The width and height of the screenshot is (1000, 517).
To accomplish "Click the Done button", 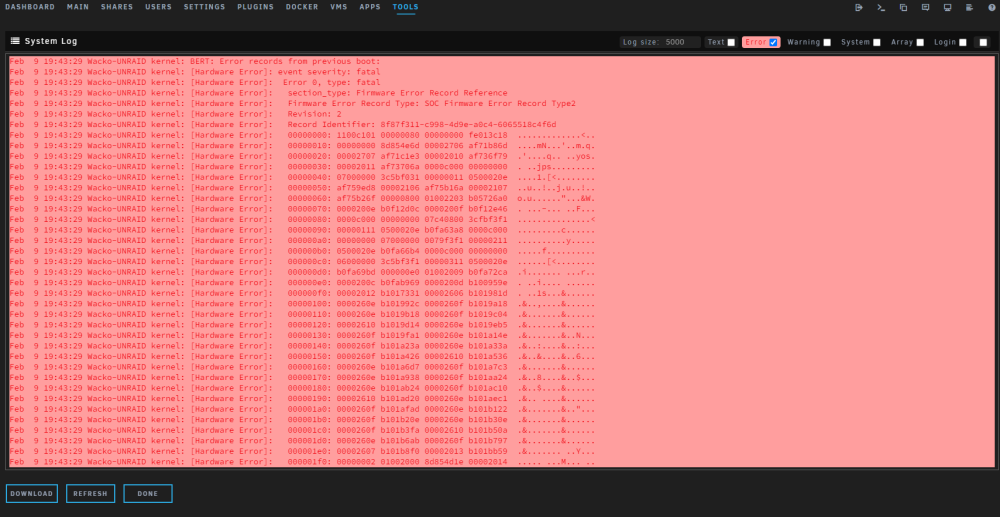I will (148, 493).
